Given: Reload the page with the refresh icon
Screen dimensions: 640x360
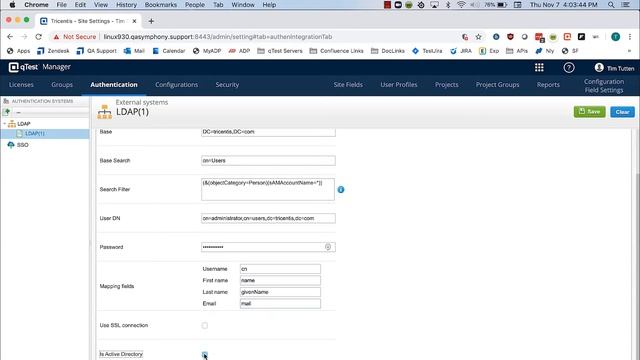Looking at the screenshot, I should (x=38, y=37).
